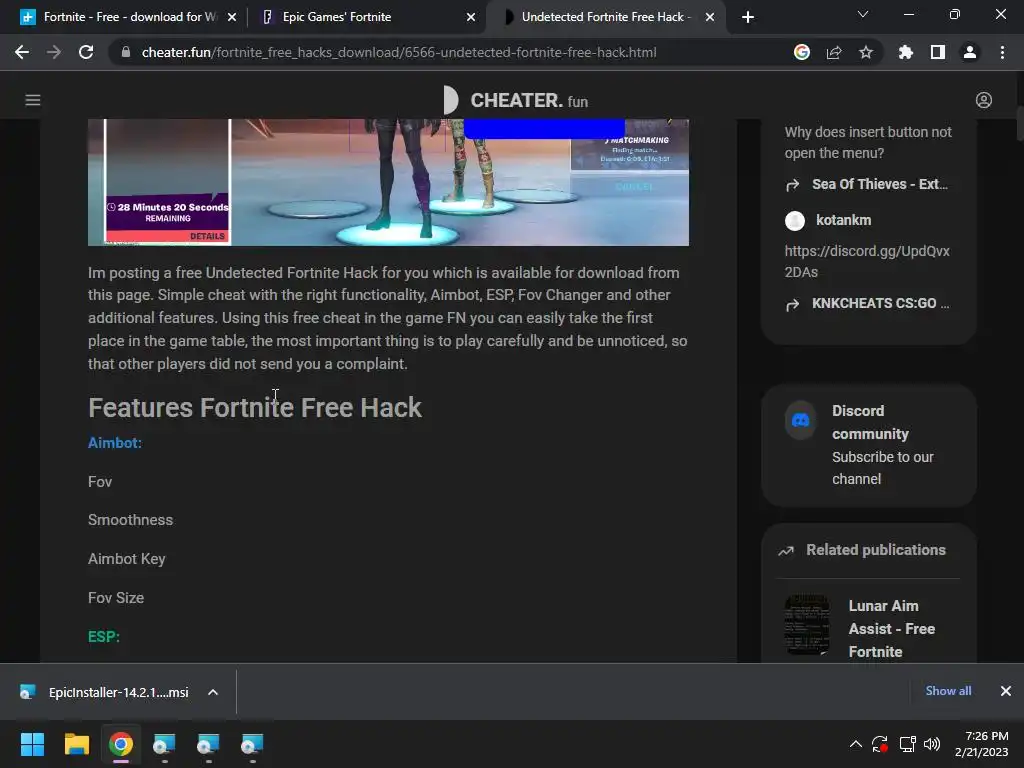
Task: Show hidden system tray icons
Action: pos(855,744)
